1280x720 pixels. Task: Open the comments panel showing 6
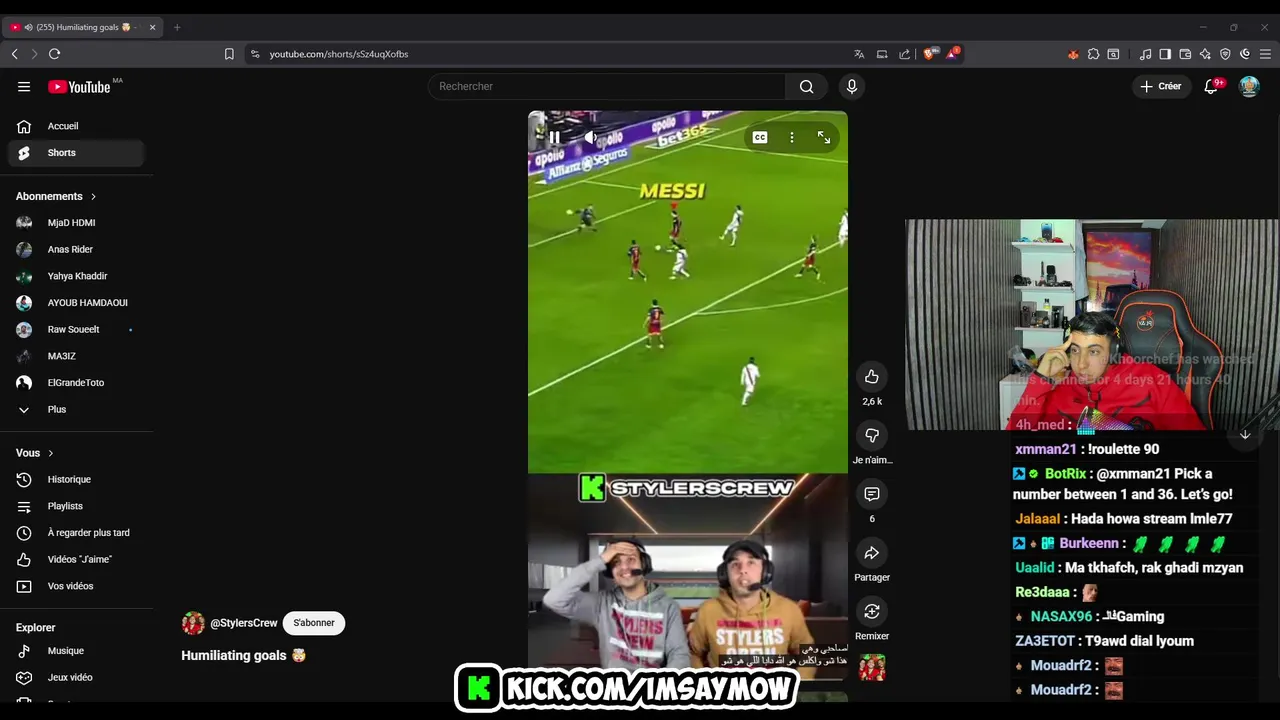(x=872, y=494)
